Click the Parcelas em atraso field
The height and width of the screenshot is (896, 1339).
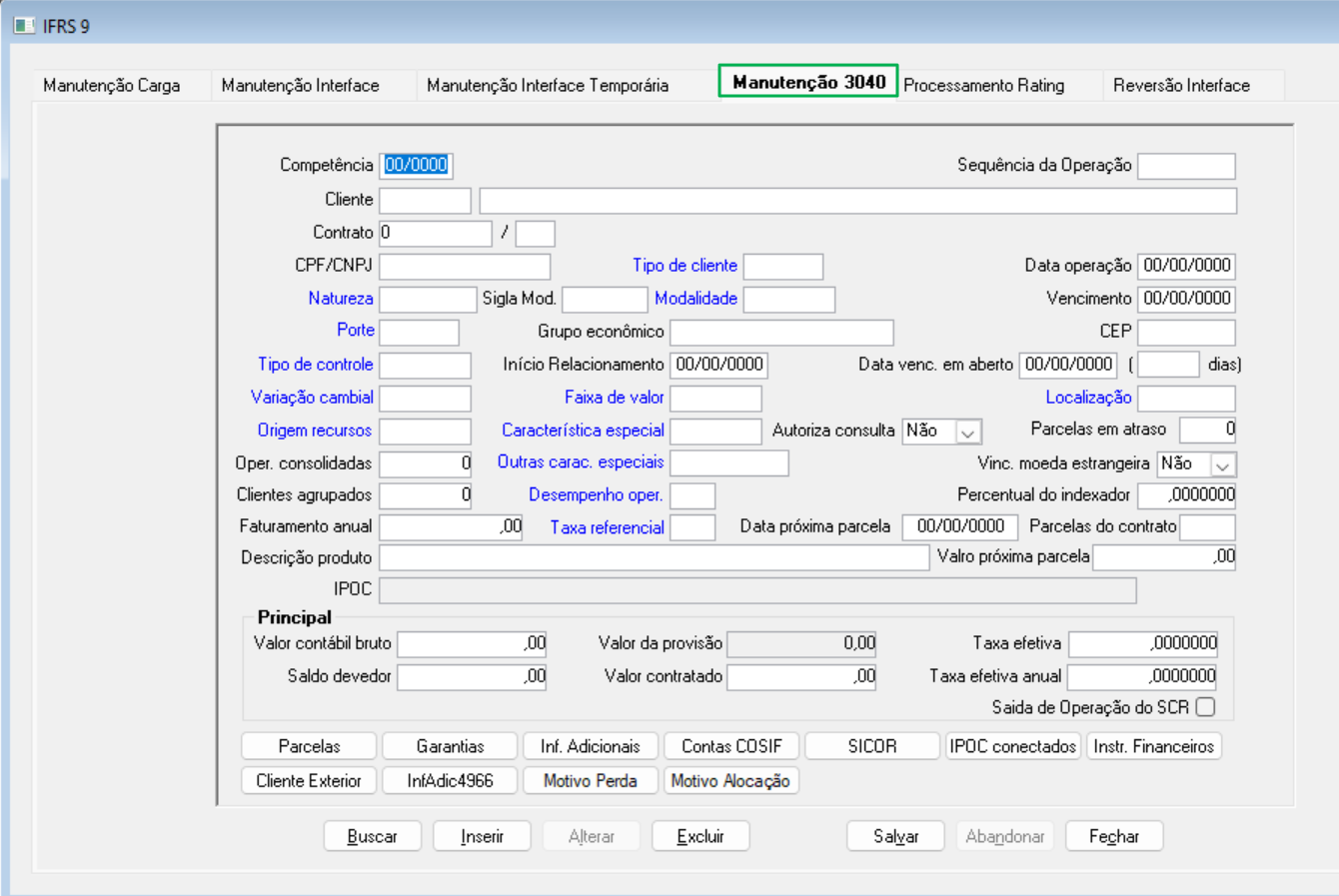1208,431
